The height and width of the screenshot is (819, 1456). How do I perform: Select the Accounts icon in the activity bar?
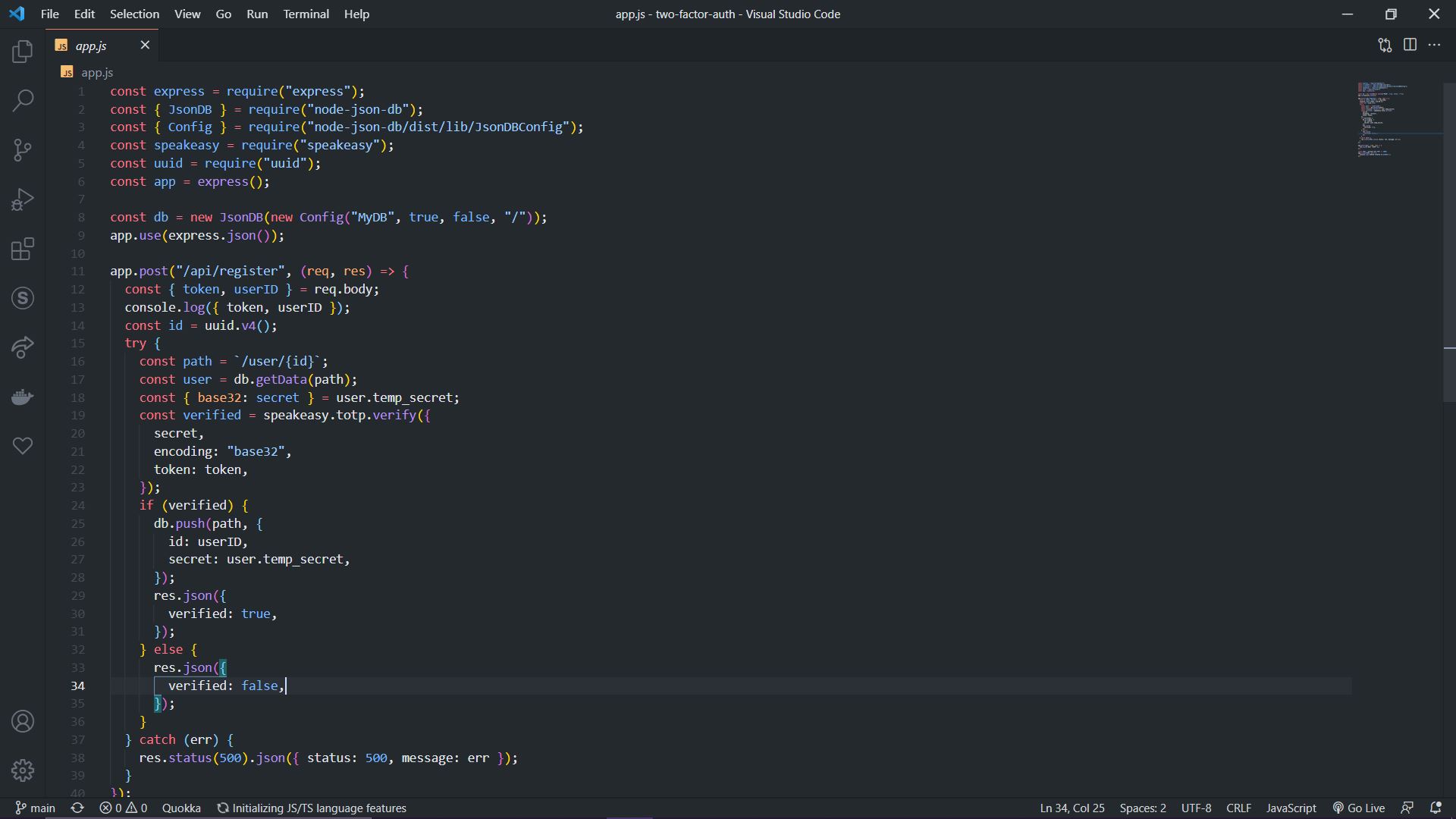click(x=23, y=722)
